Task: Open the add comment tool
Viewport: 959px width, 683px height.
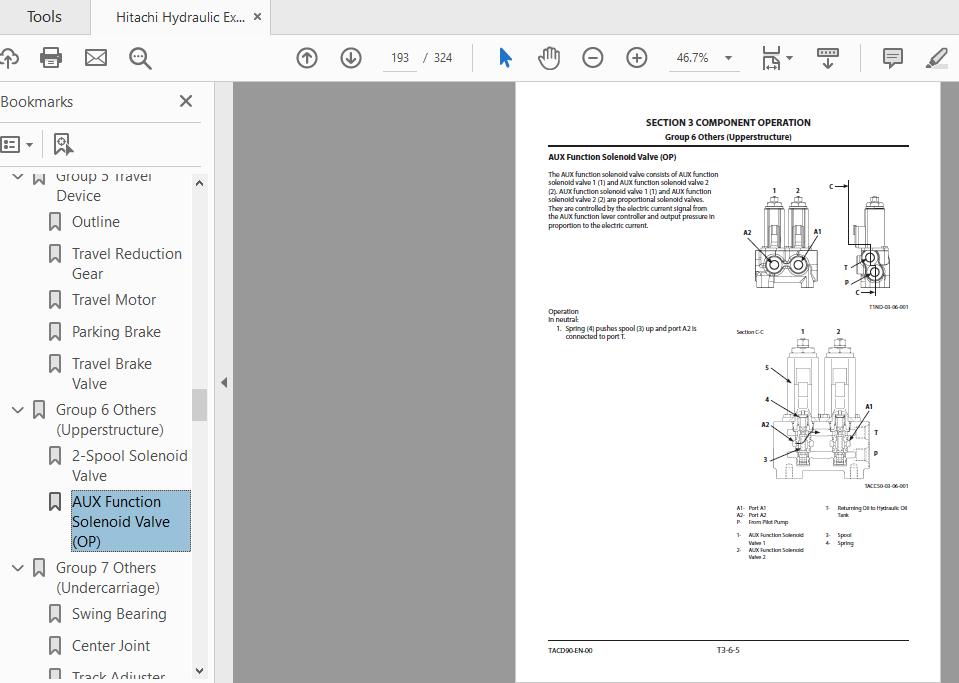Action: 893,58
